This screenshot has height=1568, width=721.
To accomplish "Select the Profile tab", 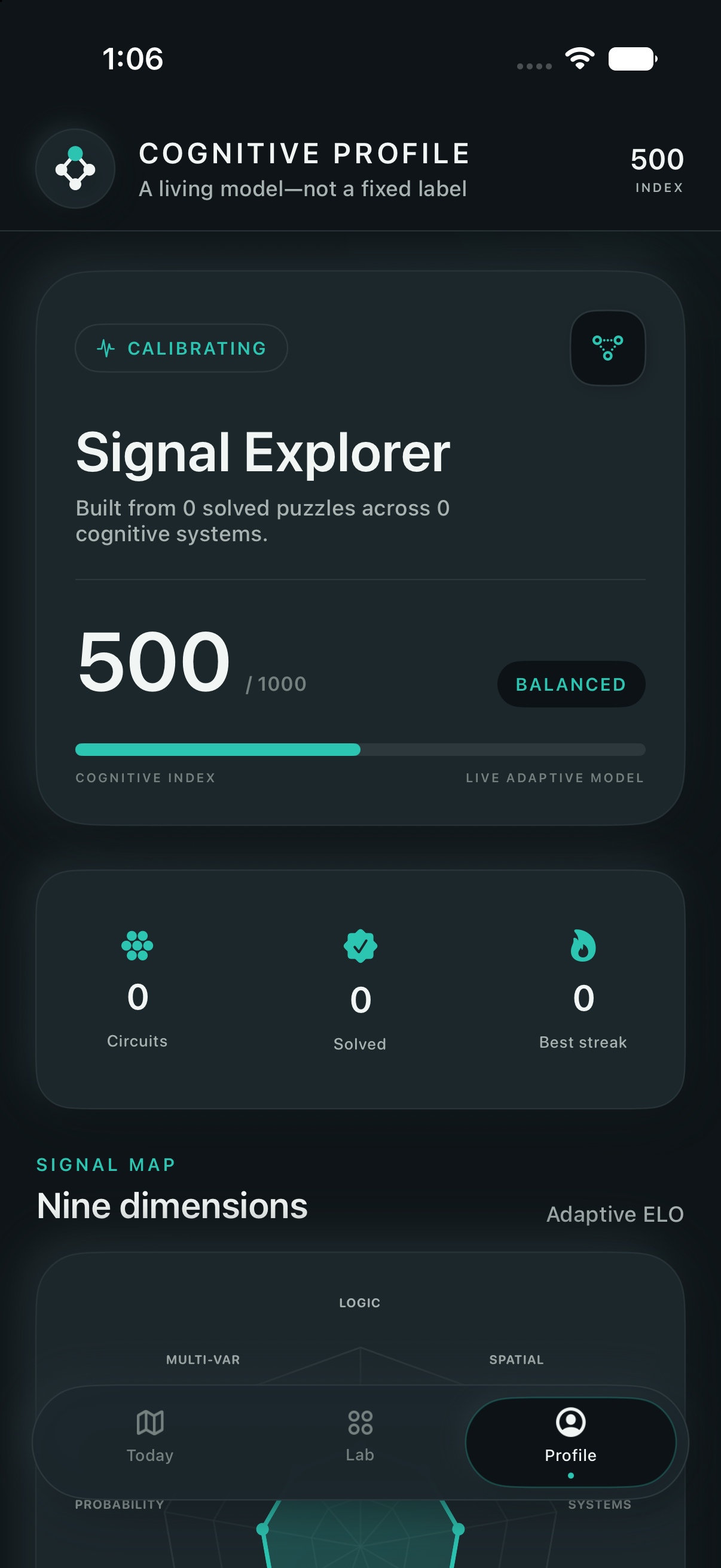I will [571, 1442].
